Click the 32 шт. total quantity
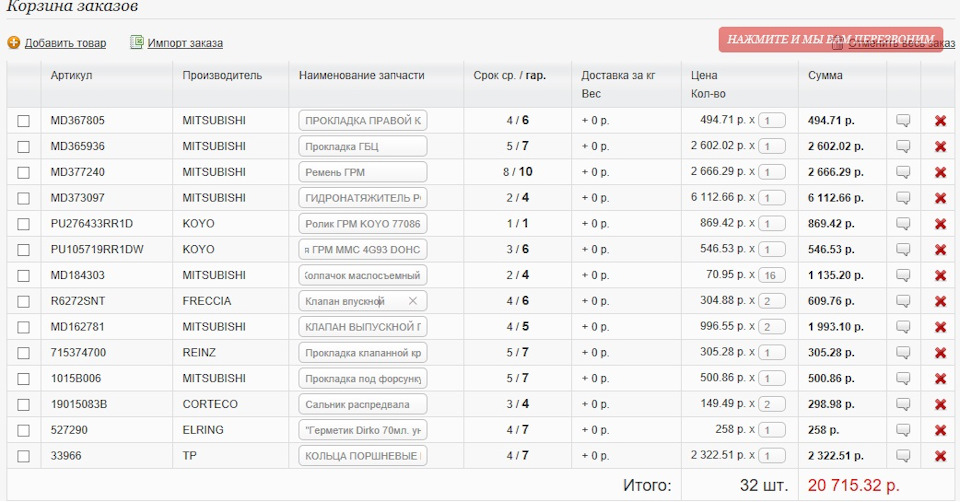This screenshot has height=502, width=960. click(x=764, y=485)
